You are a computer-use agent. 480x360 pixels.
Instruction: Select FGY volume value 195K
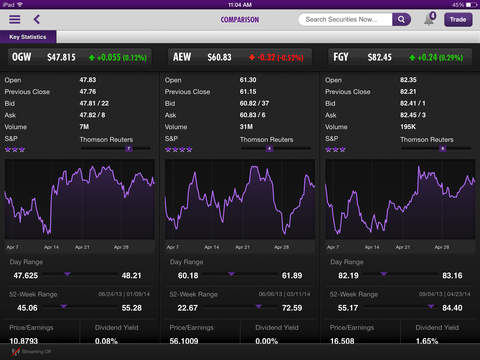(x=408, y=127)
